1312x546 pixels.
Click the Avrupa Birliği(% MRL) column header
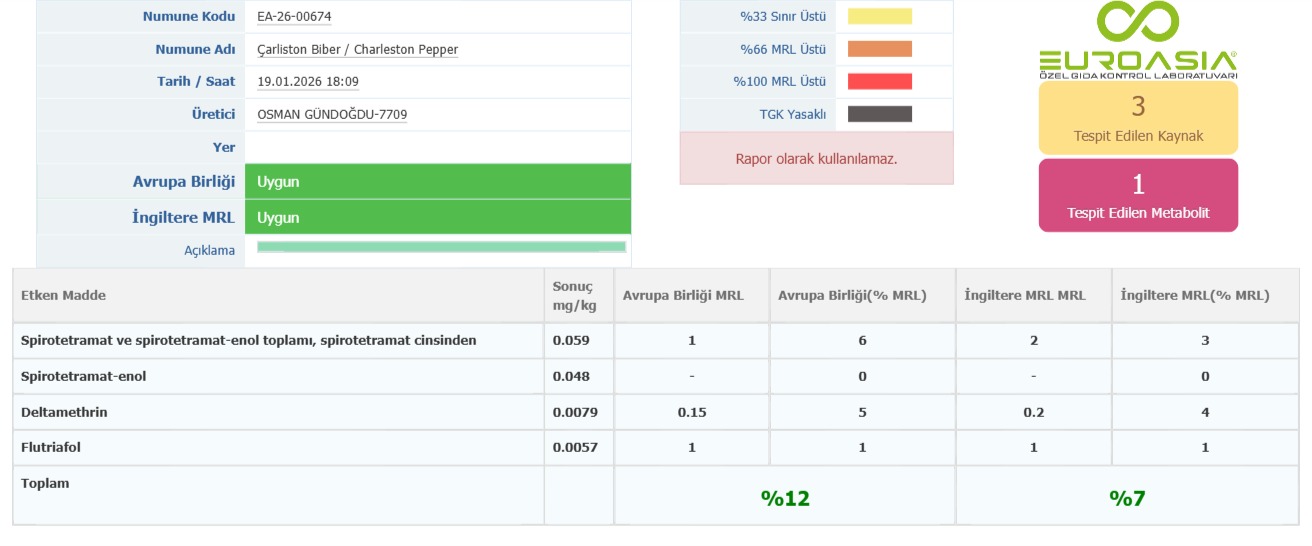point(852,296)
